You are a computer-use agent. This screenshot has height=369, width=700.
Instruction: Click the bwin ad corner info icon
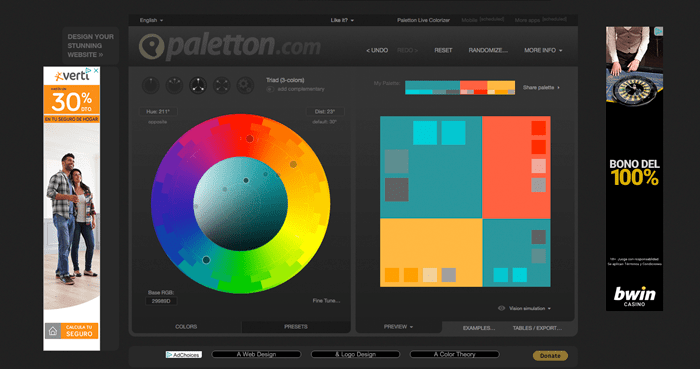coord(658,31)
